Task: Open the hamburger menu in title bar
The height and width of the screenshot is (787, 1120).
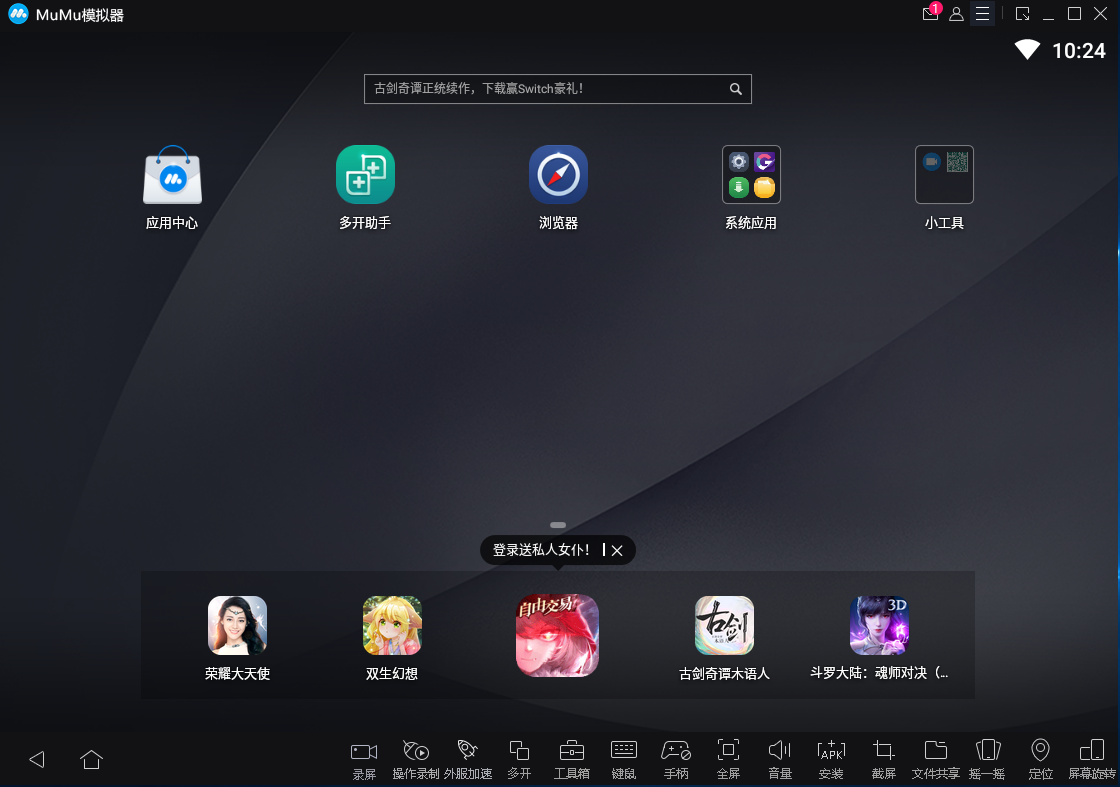Action: tap(983, 14)
